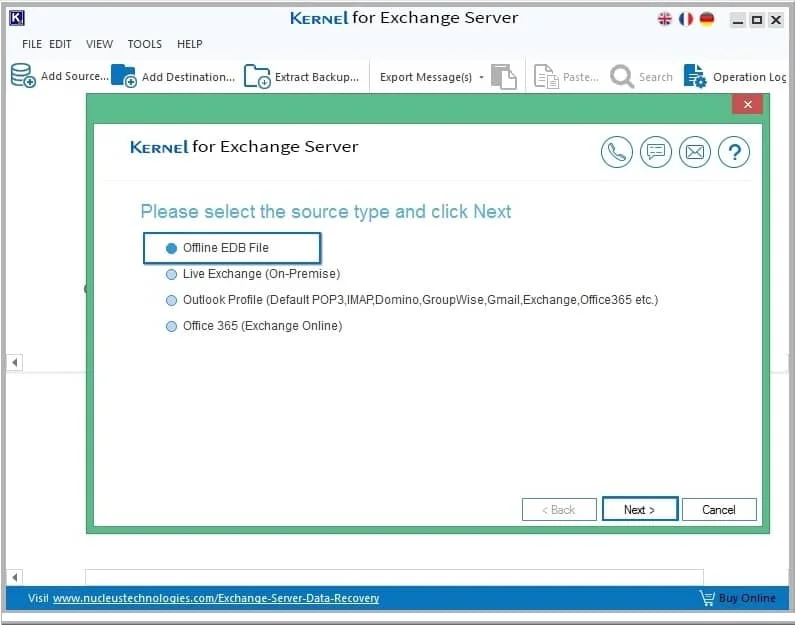Click the Kernel app logo in title bar
This screenshot has width=795, height=625.
pos(17,18)
